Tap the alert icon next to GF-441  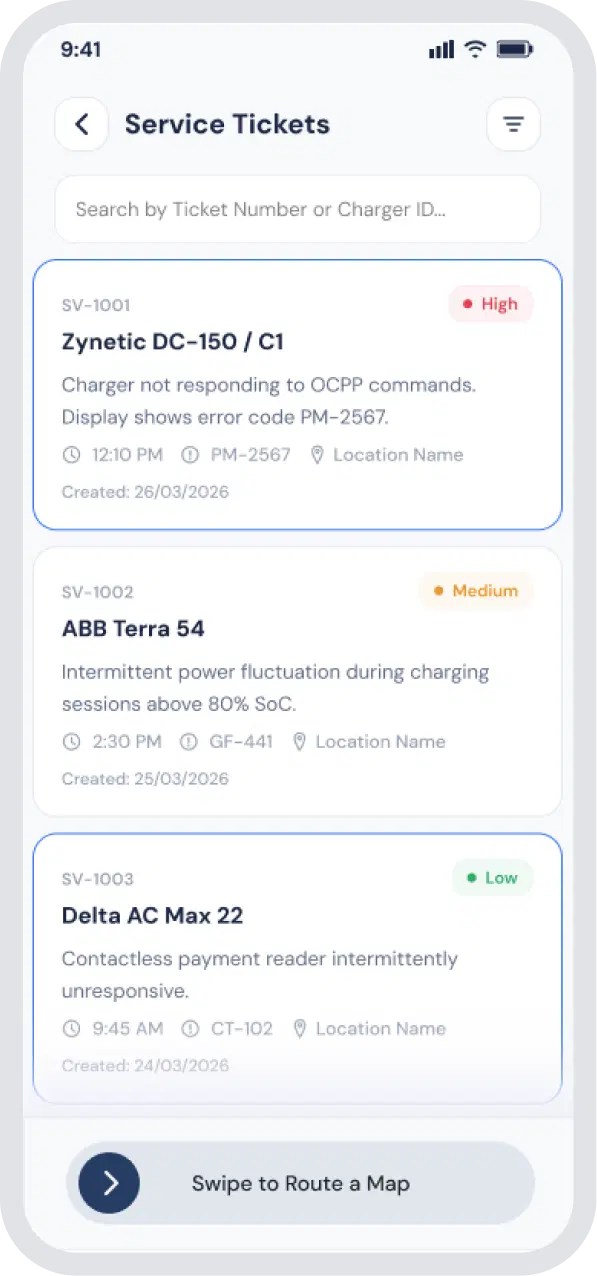click(x=189, y=742)
